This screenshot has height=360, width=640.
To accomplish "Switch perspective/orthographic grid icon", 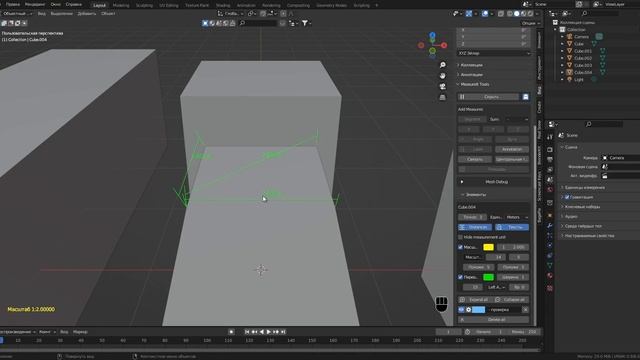I will click(442, 97).
